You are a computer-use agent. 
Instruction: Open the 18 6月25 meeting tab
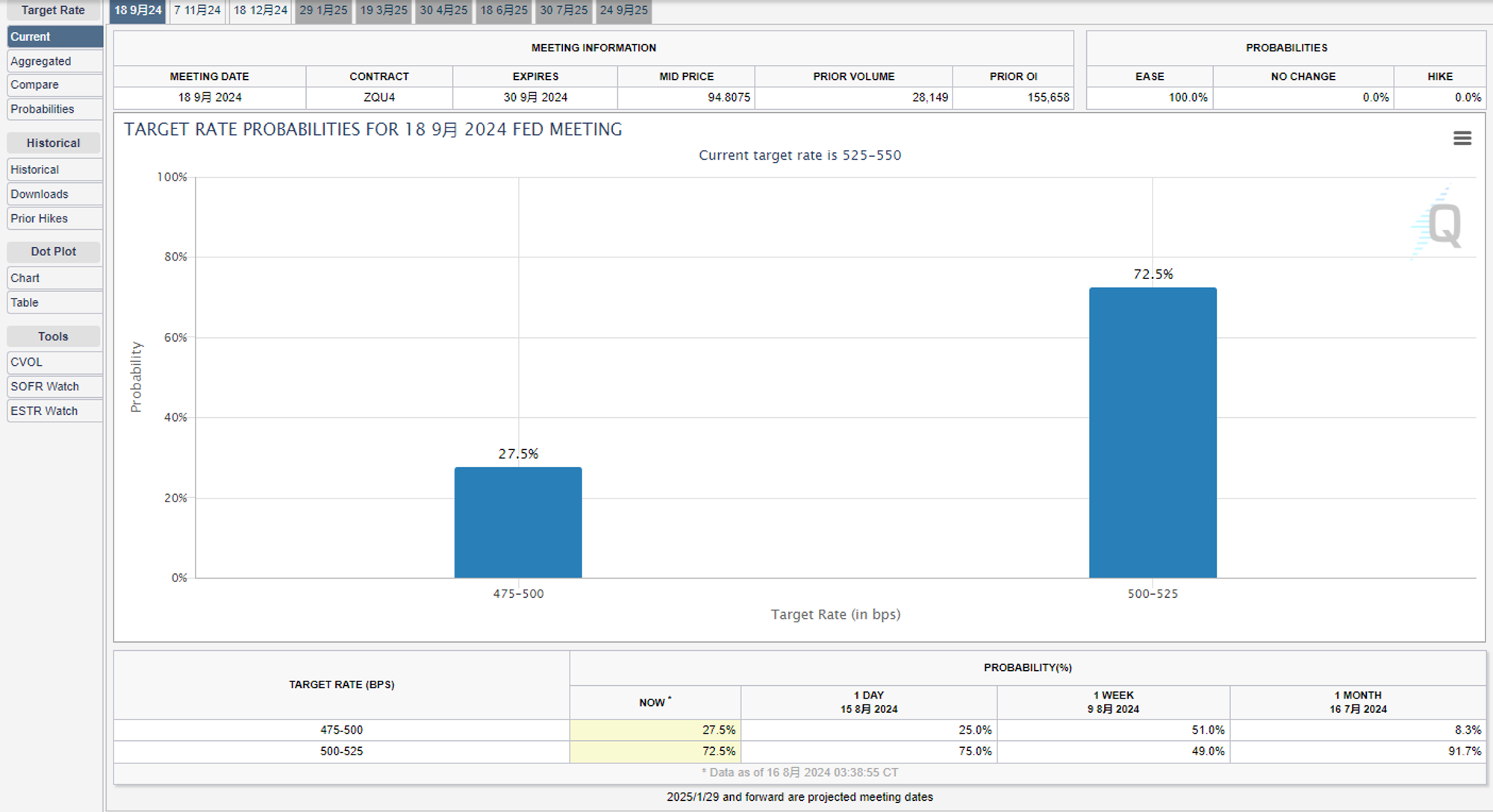tap(504, 10)
